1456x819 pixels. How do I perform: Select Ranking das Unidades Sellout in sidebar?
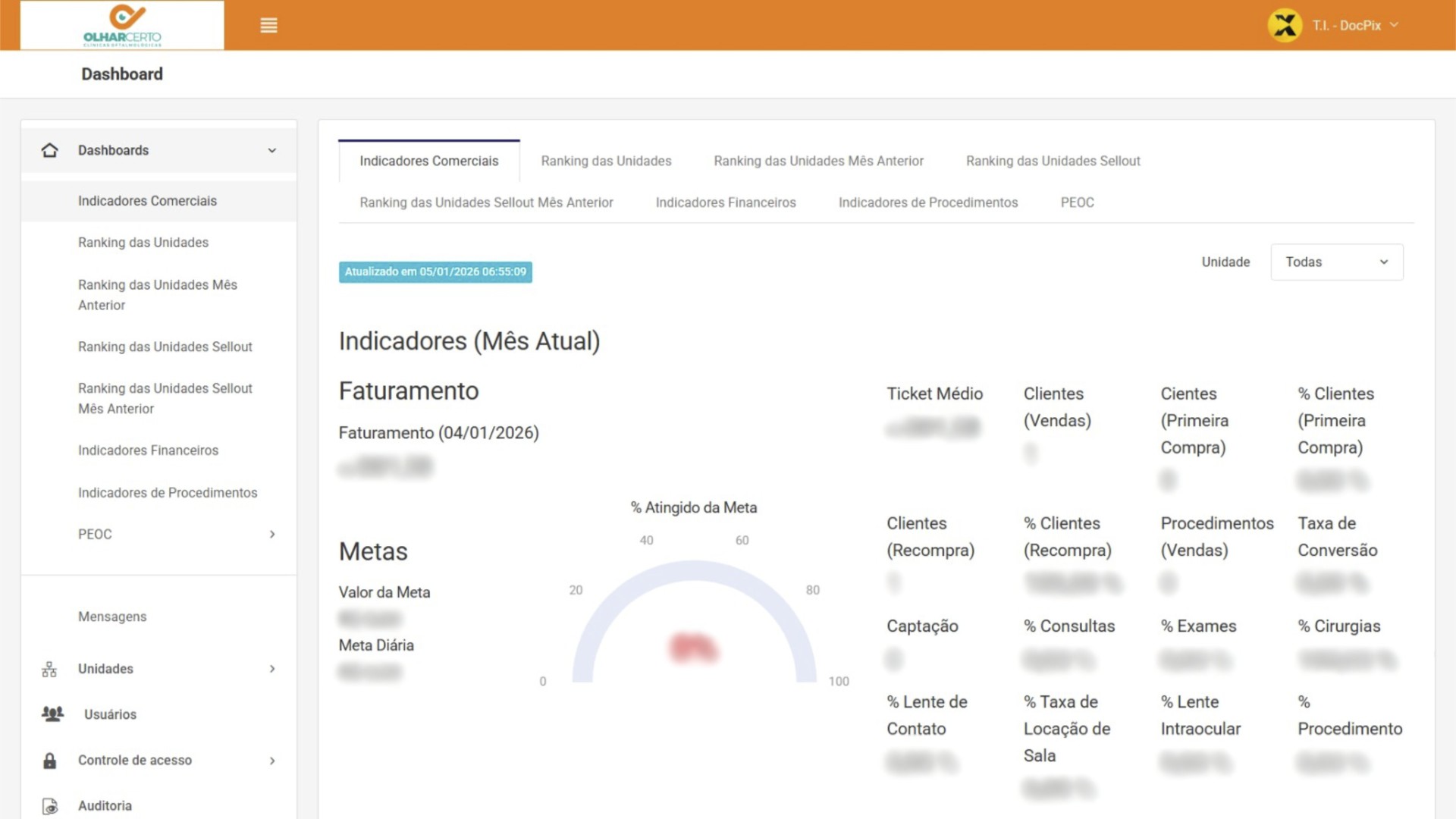pos(165,347)
